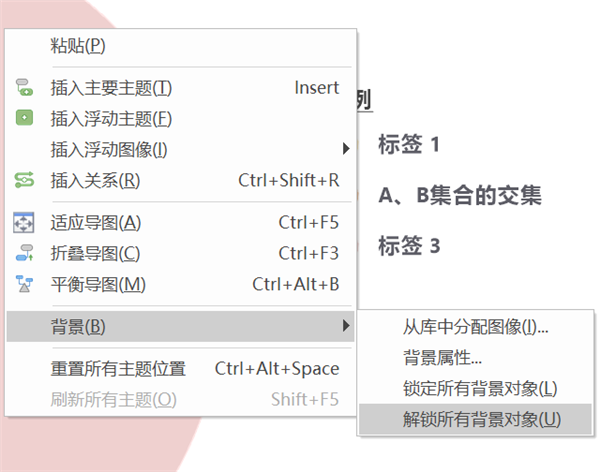The height and width of the screenshot is (472, 600).
Task: Choose 插入主要主题(T) menu entry
Action: 180,88
